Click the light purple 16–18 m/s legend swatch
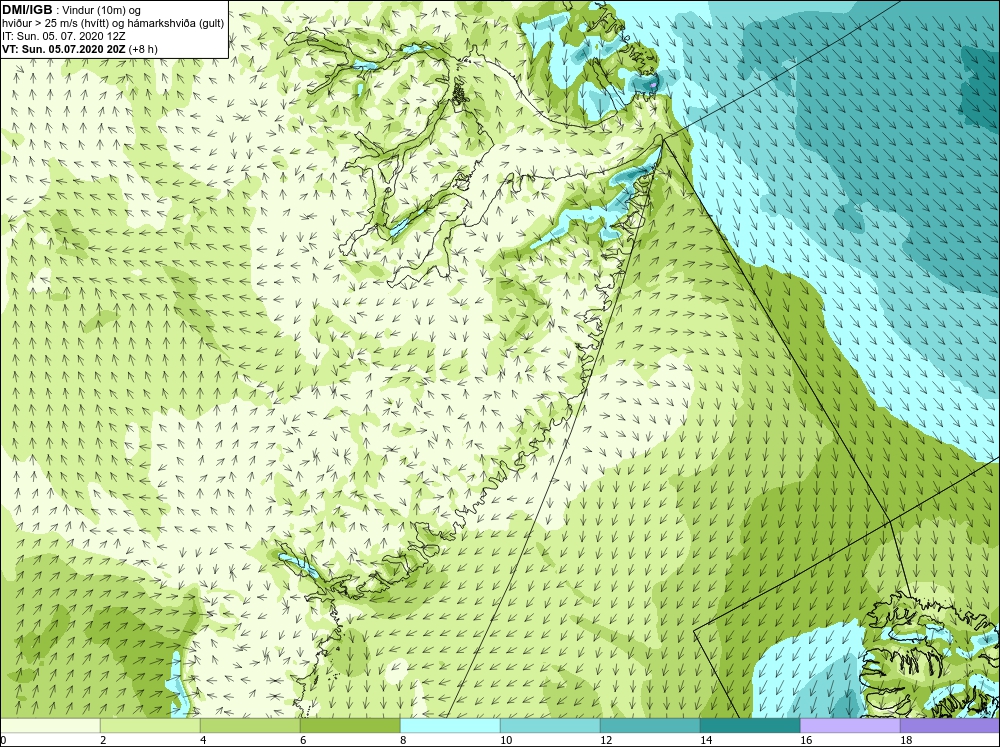The image size is (1000, 747). point(849,725)
